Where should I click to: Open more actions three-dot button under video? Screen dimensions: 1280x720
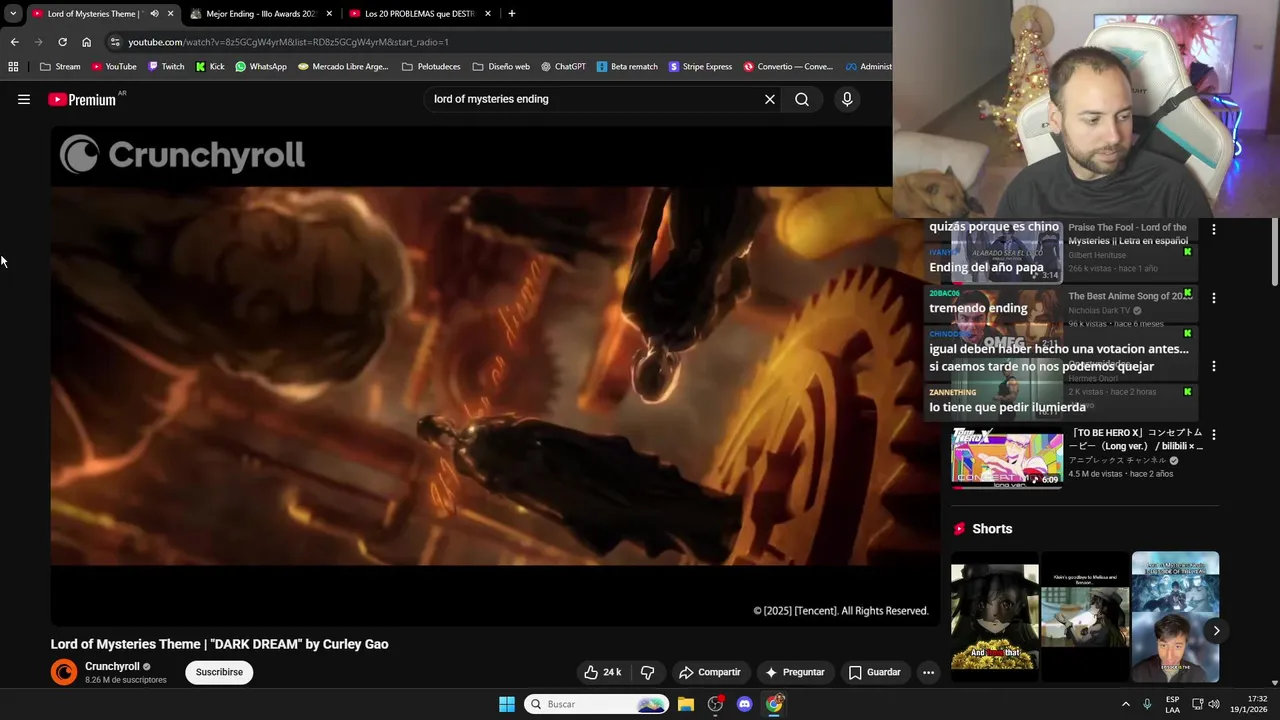tap(928, 672)
